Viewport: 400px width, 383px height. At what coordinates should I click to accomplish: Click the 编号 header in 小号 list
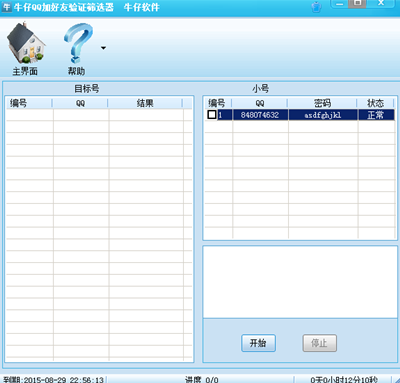(217, 103)
